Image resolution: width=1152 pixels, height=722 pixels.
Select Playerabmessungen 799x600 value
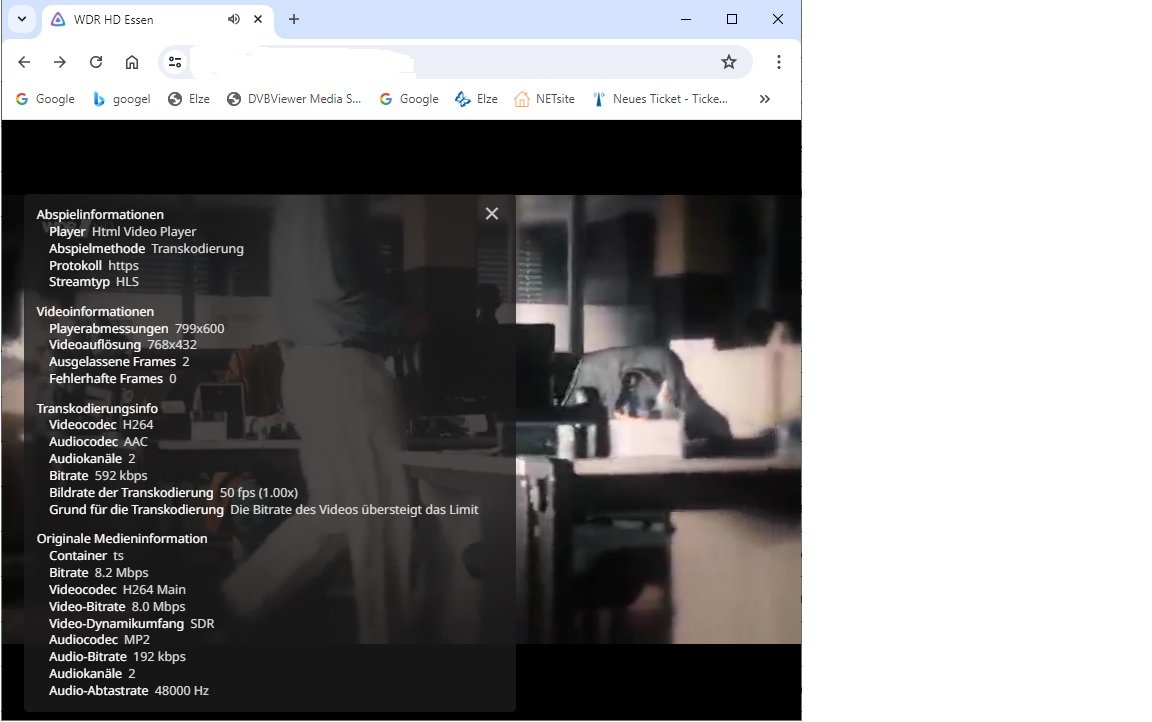point(199,328)
